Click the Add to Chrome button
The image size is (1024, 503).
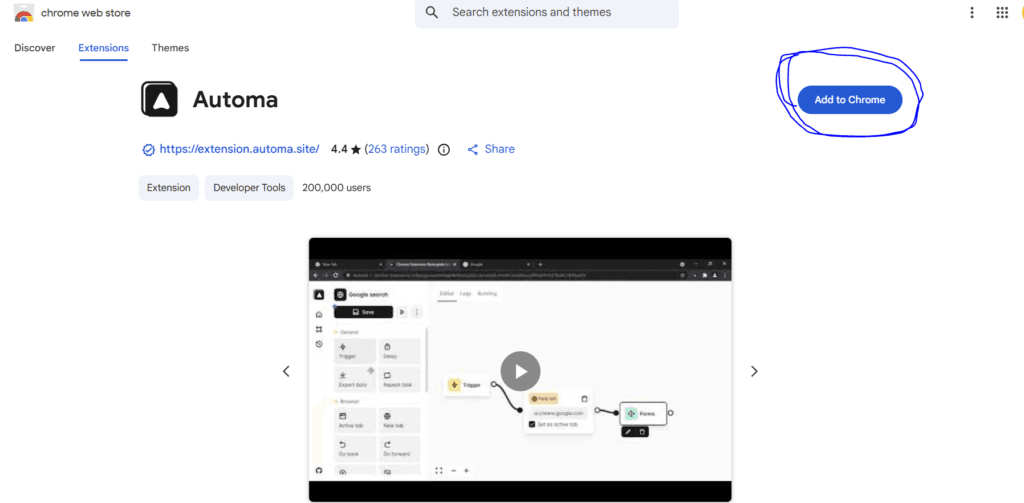pyautogui.click(x=849, y=100)
